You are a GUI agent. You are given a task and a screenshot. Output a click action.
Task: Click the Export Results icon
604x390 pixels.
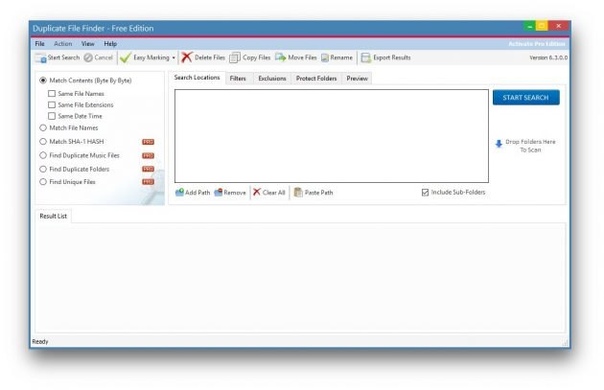(366, 58)
